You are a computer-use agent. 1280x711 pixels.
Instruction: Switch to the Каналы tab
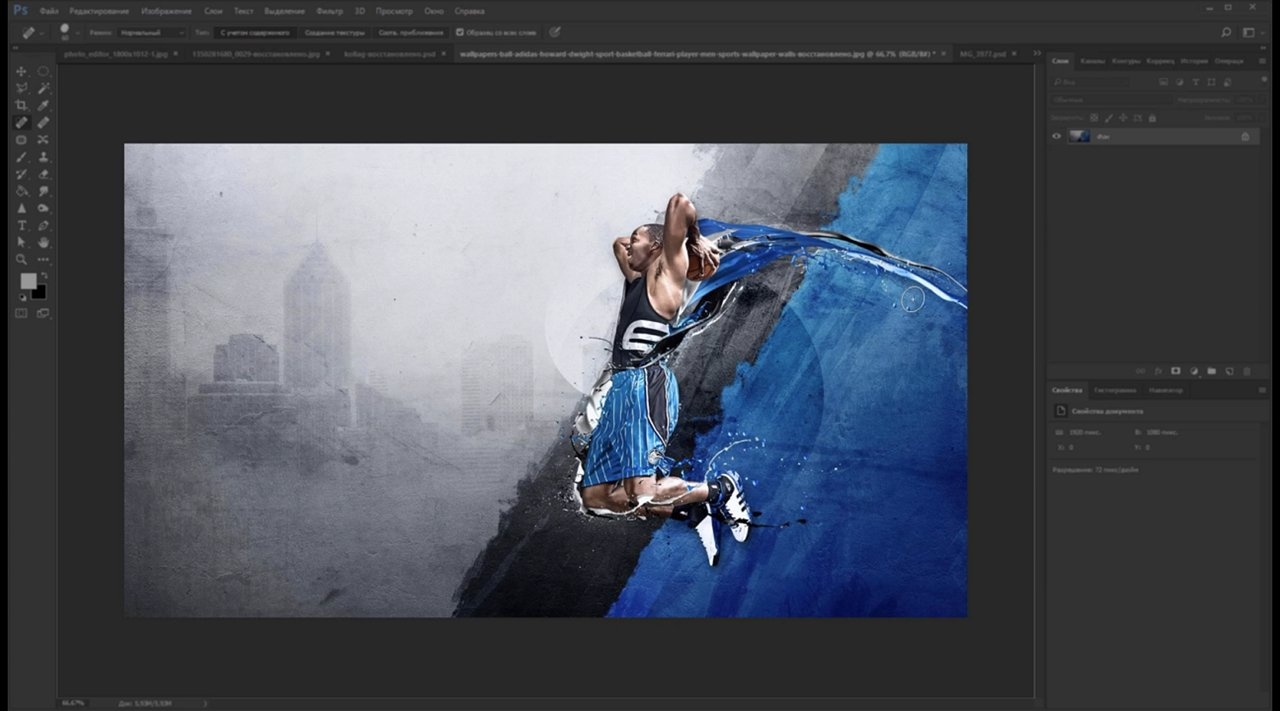pyautogui.click(x=1093, y=61)
